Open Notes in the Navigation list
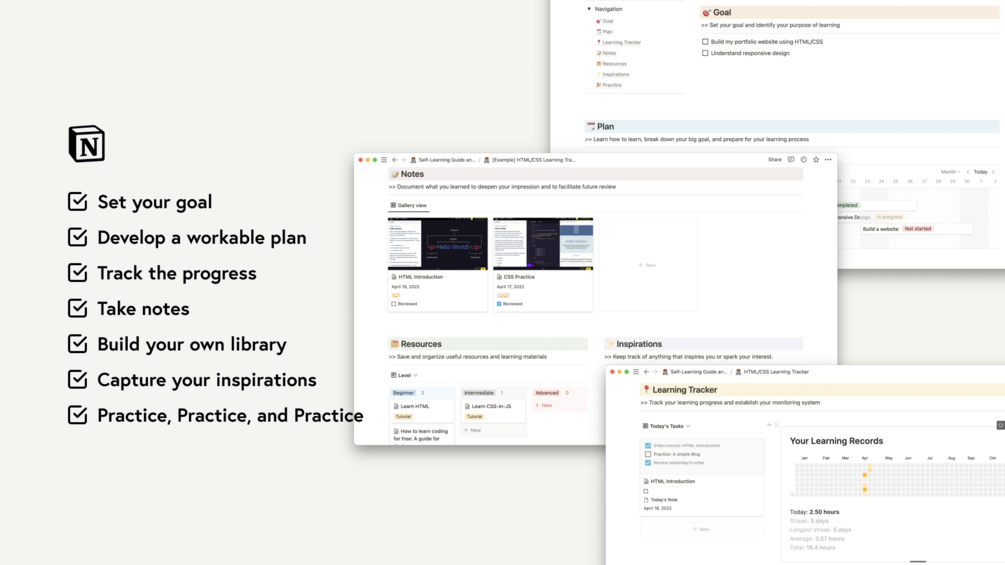The image size is (1005, 565). tap(606, 53)
